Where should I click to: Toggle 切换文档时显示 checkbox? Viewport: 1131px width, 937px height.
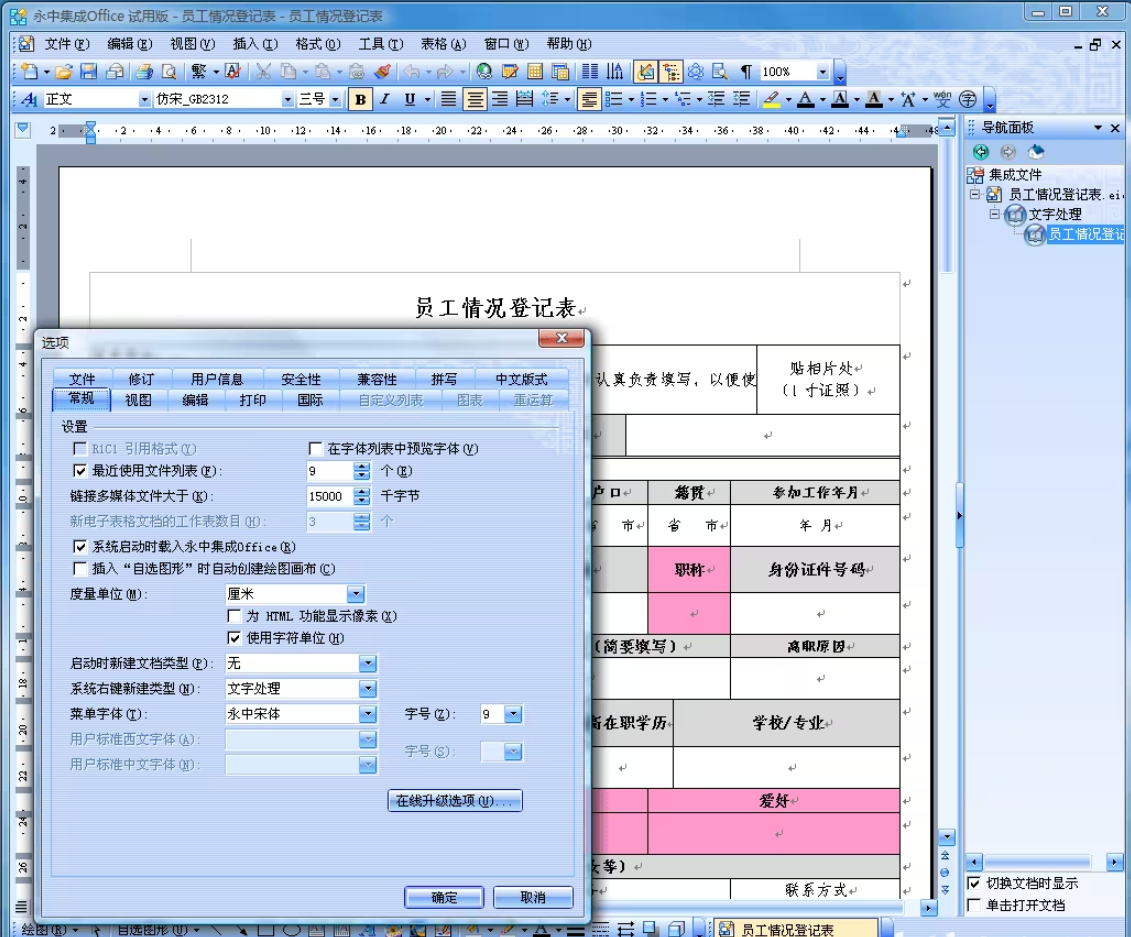tap(974, 883)
